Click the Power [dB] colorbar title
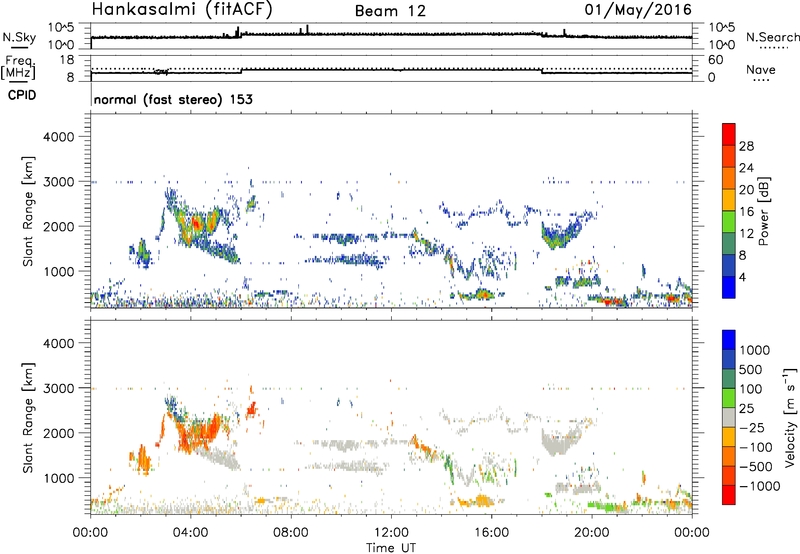This screenshot has width=800, height=554. point(763,211)
